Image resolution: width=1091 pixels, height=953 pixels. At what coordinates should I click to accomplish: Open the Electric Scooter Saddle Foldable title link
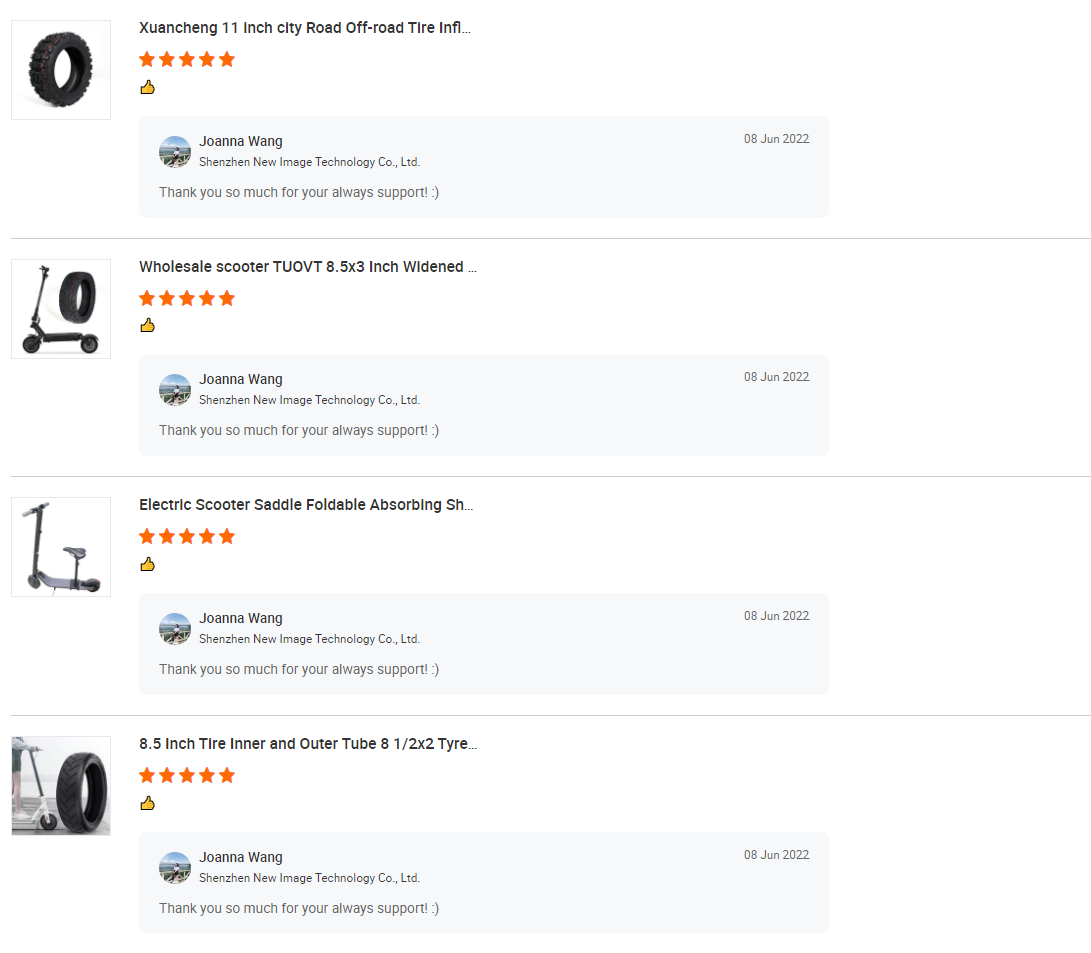point(306,505)
